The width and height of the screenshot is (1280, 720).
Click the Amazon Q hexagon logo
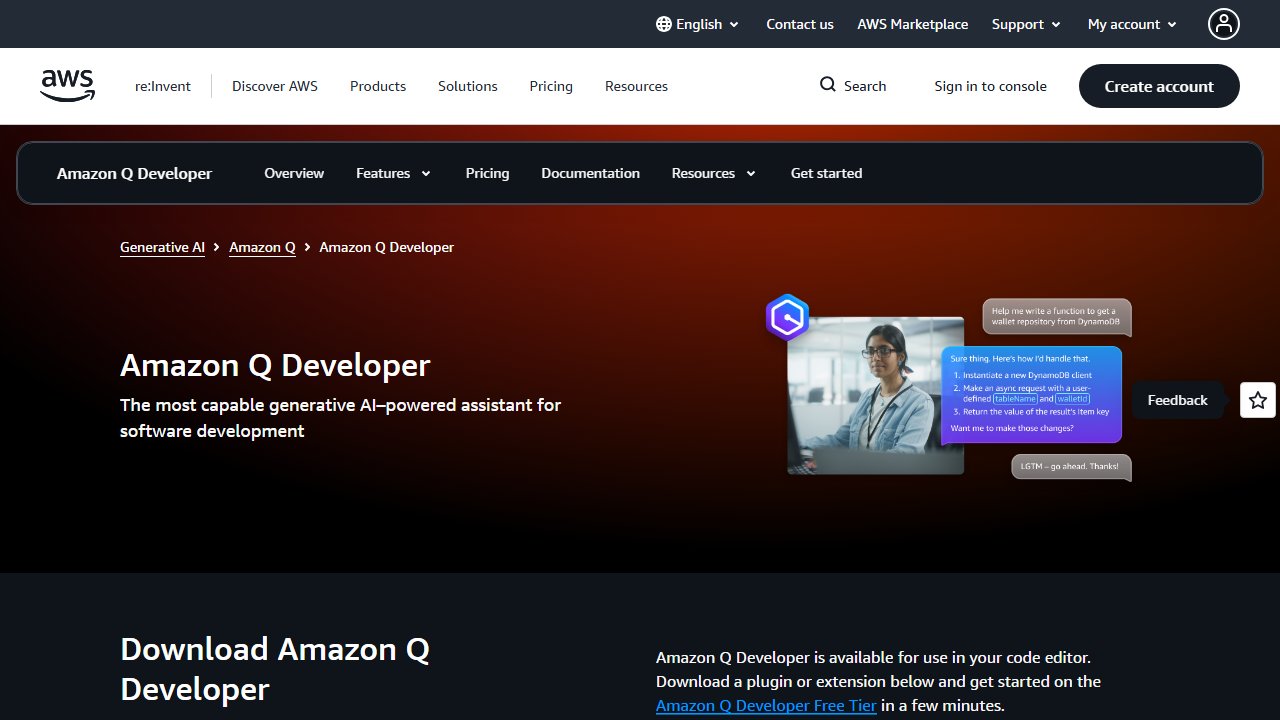pyautogui.click(x=788, y=318)
